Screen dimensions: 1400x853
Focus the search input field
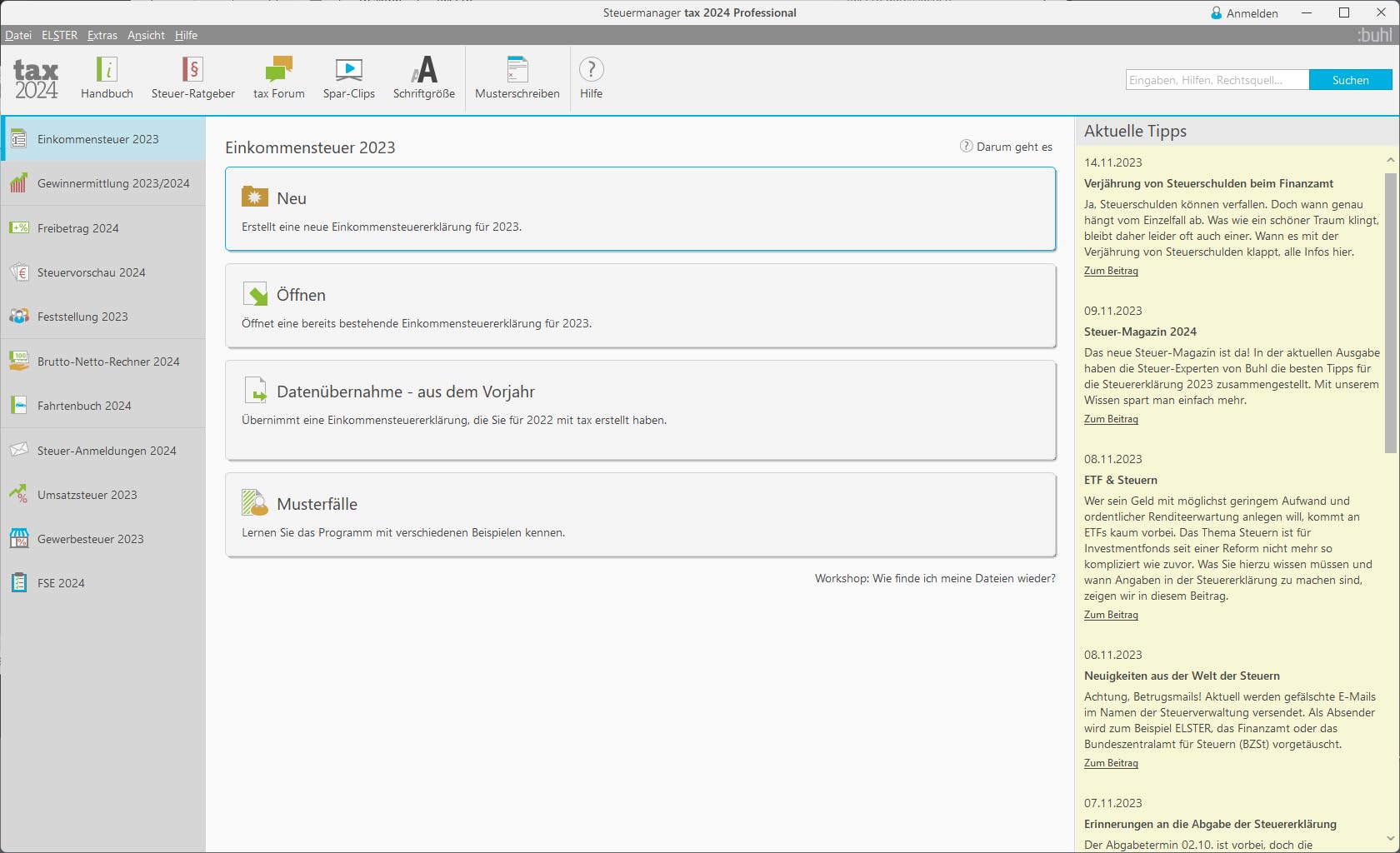coord(1217,80)
